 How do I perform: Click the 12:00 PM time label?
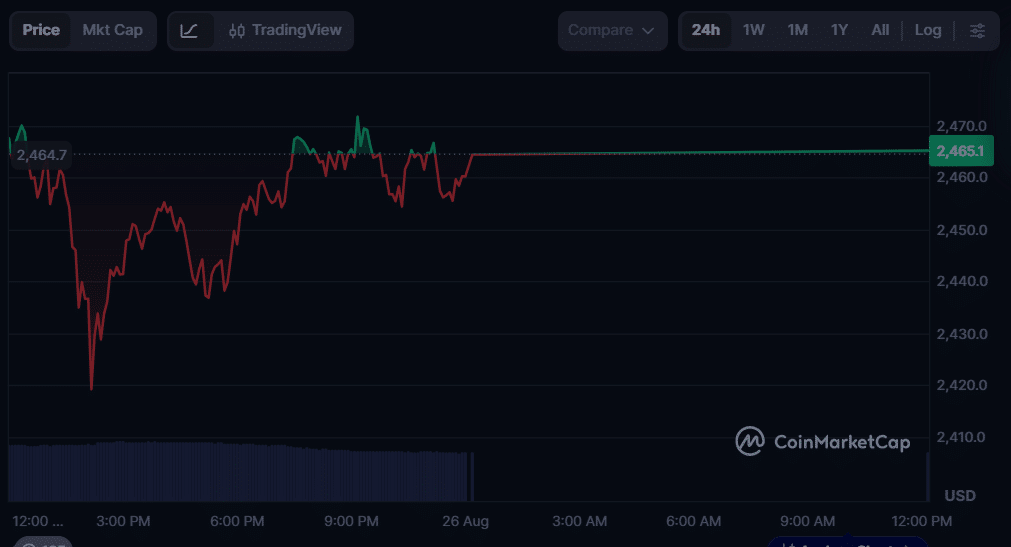[x=921, y=521]
